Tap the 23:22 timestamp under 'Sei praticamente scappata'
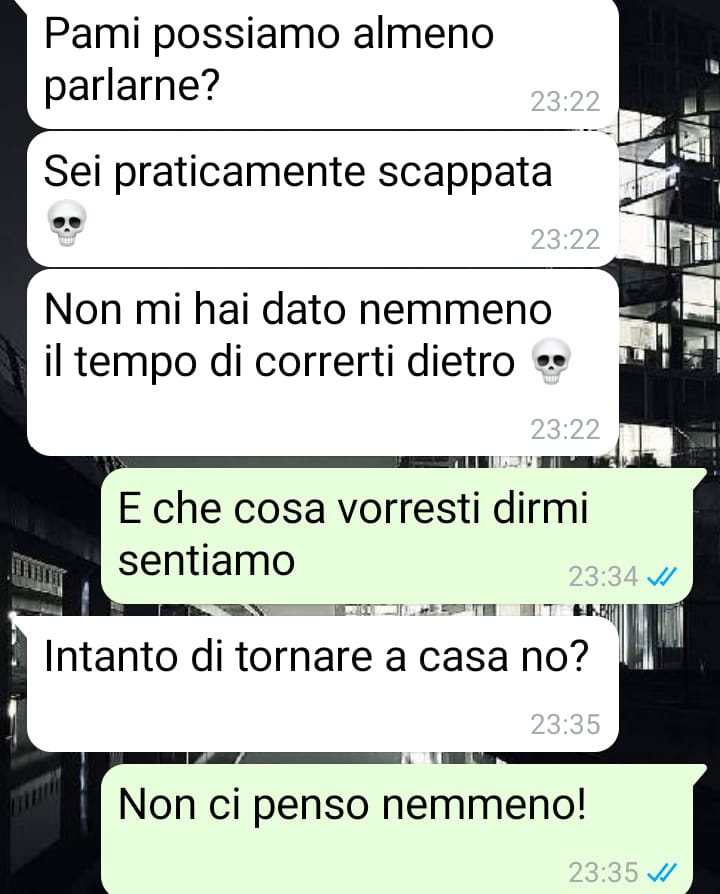Screen dimensions: 720x894 tap(565, 239)
